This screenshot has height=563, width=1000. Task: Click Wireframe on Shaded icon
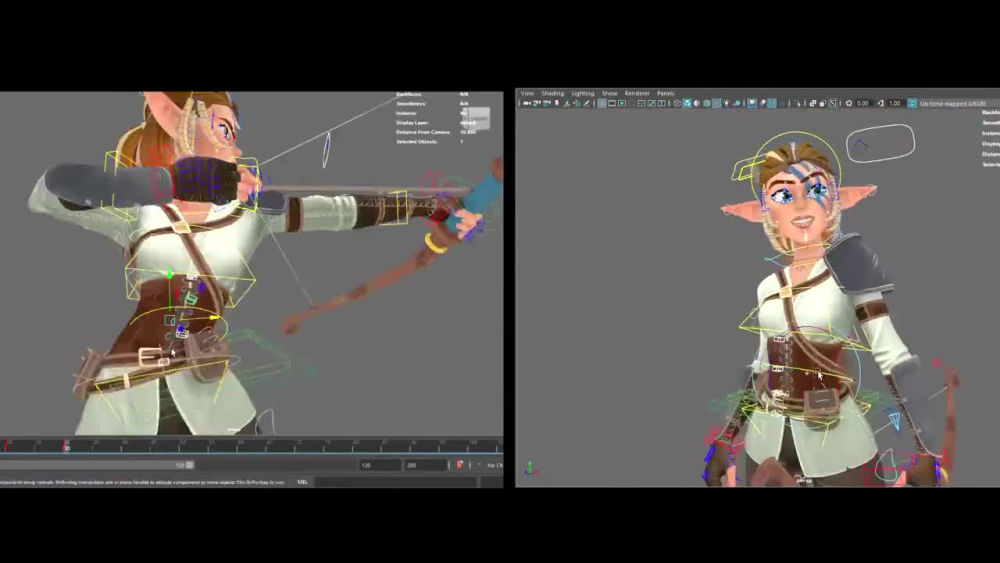(707, 103)
